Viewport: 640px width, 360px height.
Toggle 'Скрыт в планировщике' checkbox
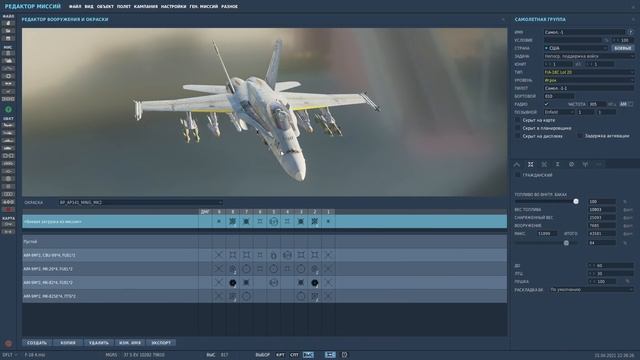pos(518,128)
